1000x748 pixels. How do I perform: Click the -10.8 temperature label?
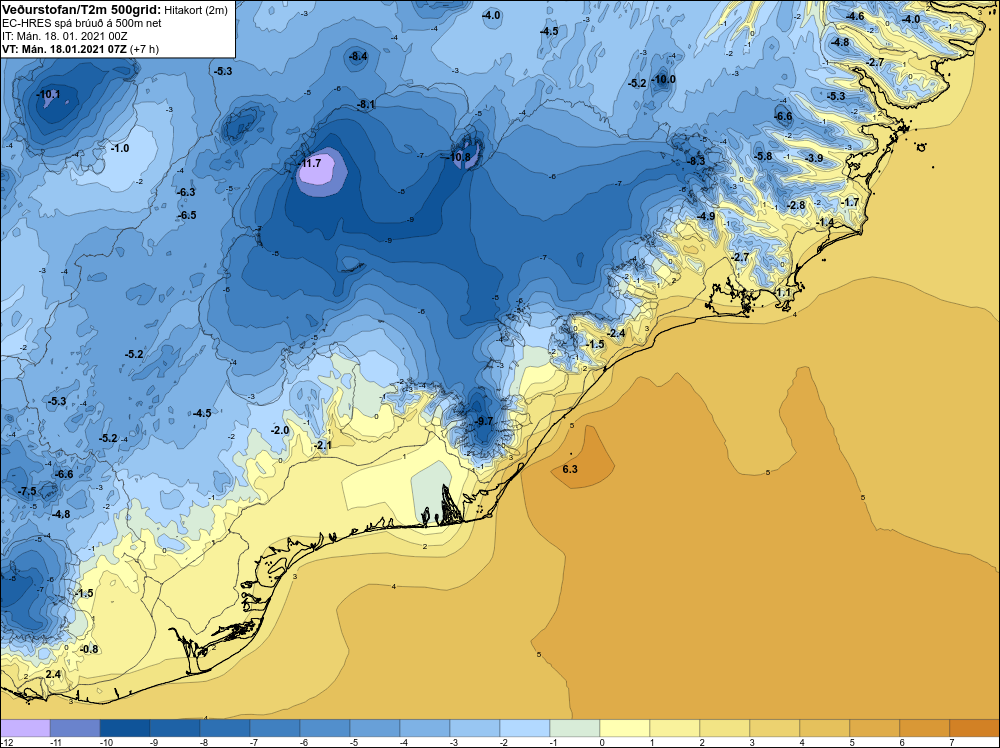pos(459,157)
